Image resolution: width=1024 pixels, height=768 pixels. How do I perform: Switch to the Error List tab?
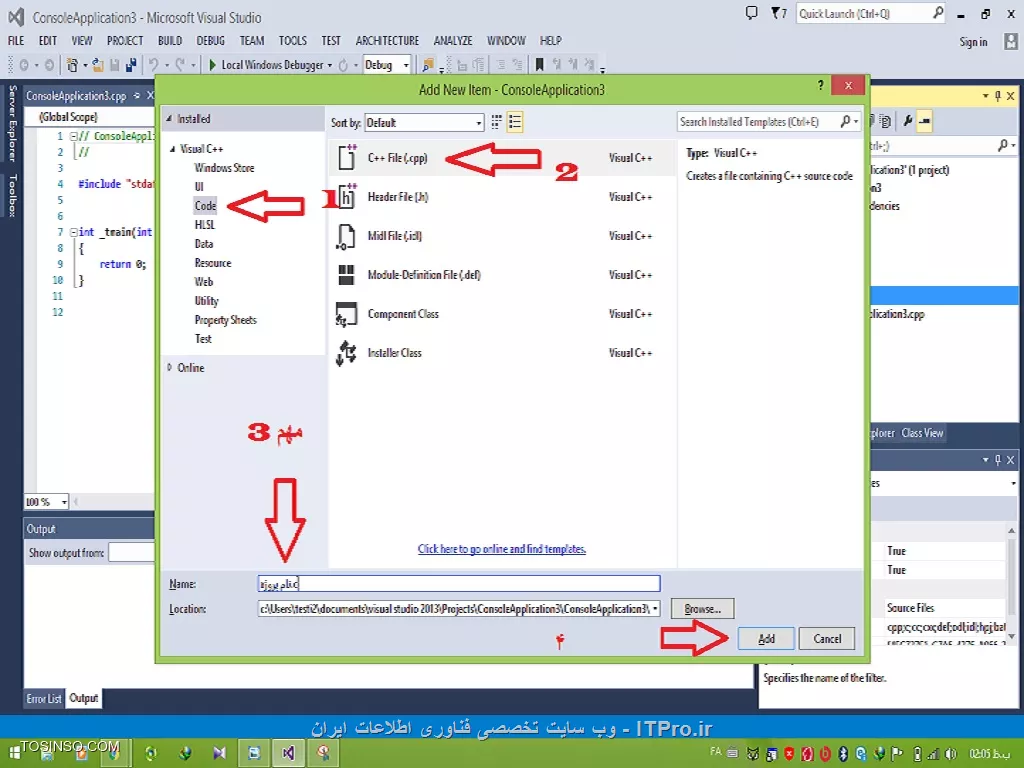[44, 698]
